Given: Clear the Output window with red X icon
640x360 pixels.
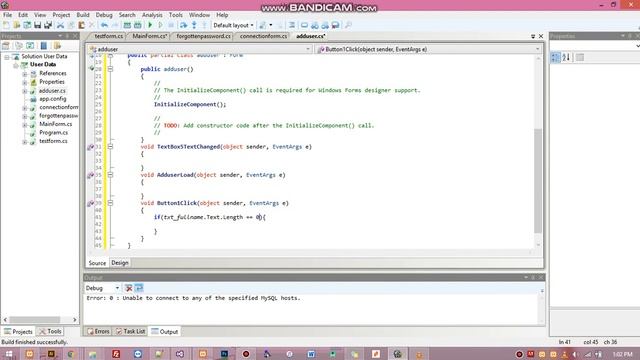Looking at the screenshot, I should tap(129, 288).
